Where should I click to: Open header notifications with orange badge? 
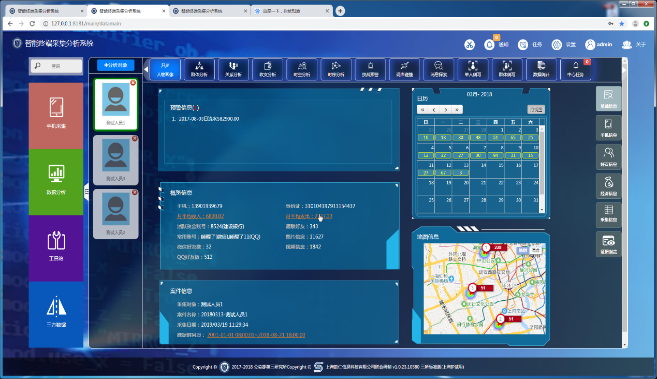(x=489, y=44)
